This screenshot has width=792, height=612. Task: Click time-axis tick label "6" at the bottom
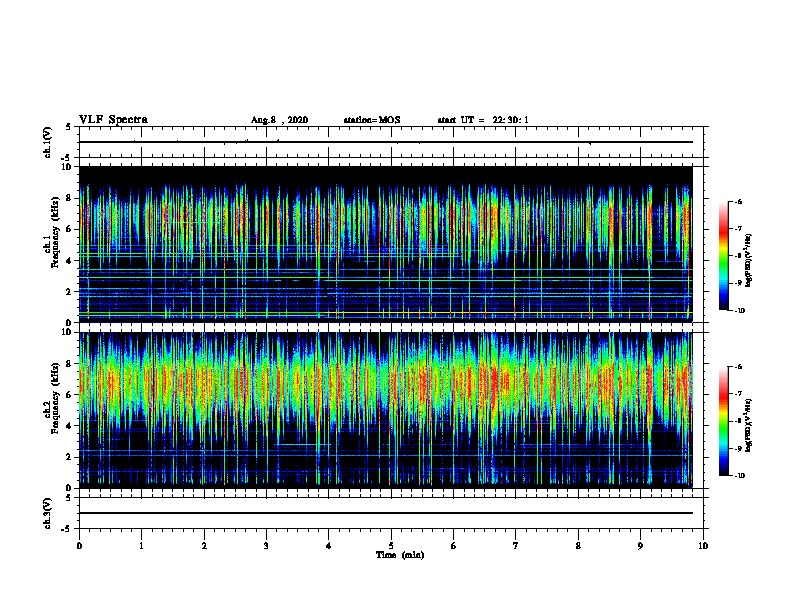point(453,545)
